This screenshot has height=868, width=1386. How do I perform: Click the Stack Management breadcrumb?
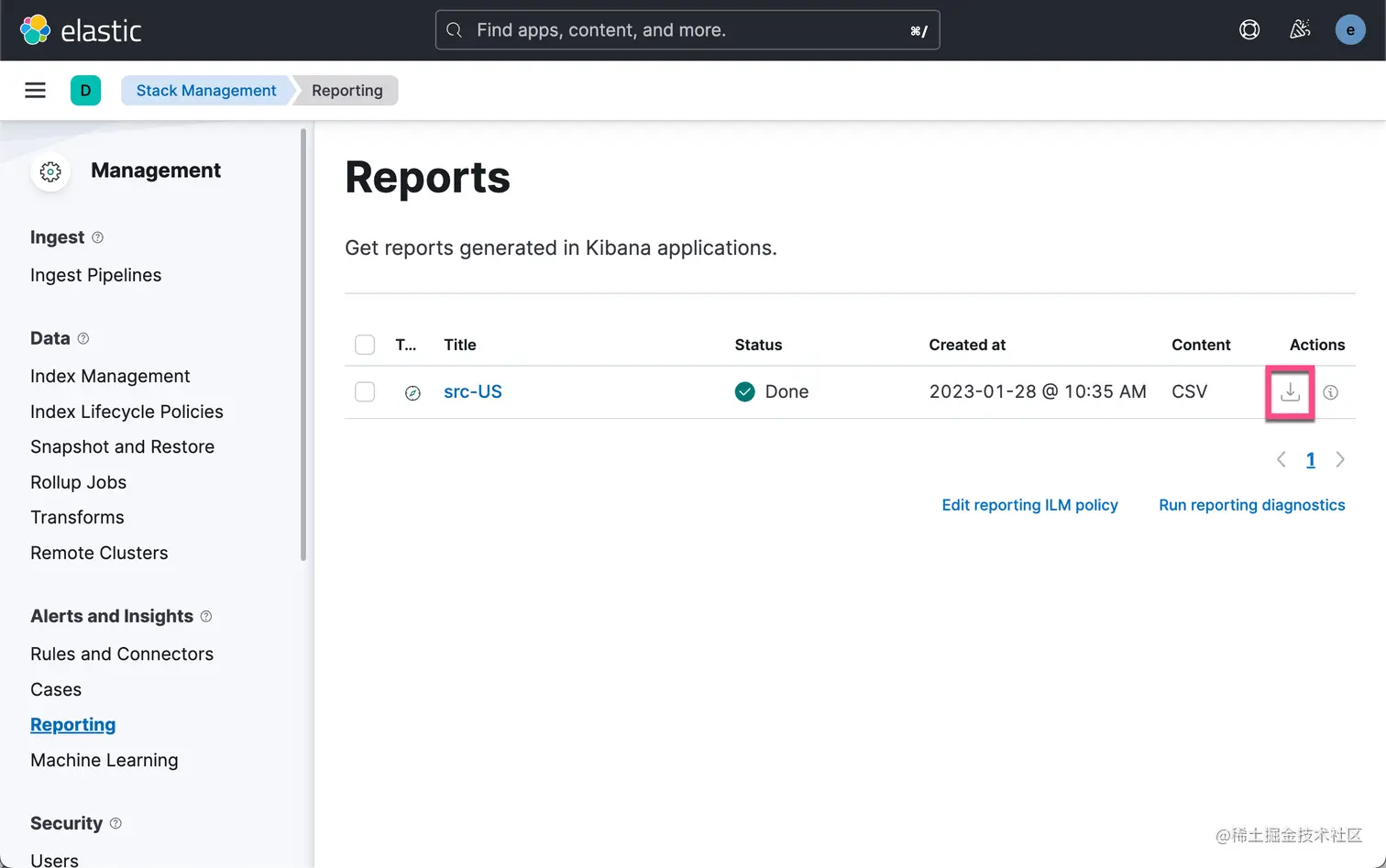pos(205,90)
